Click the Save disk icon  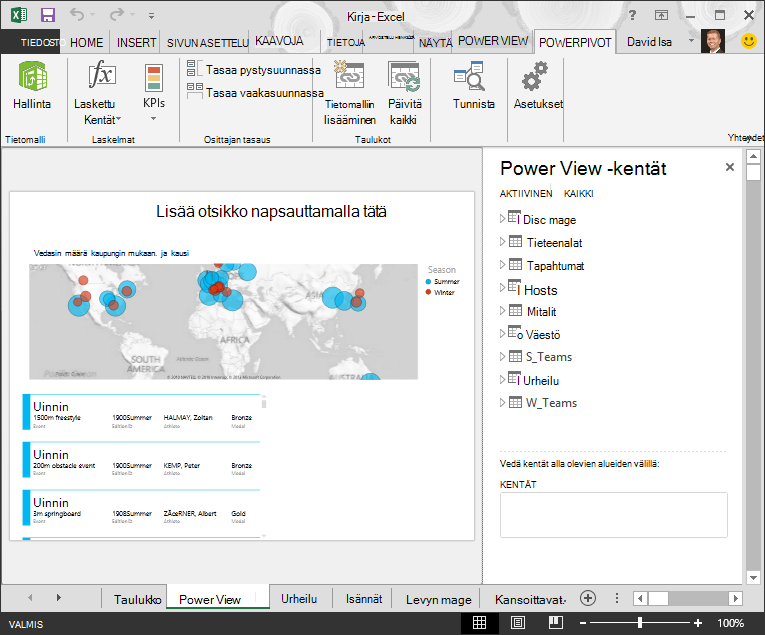tap(48, 15)
